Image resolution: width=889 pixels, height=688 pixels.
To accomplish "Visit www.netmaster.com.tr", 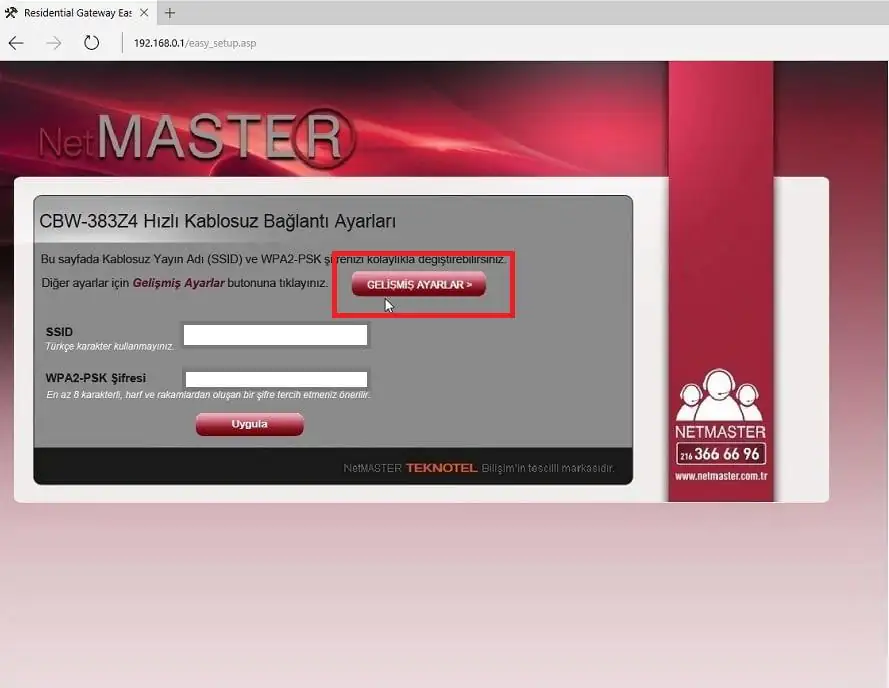I will [721, 476].
